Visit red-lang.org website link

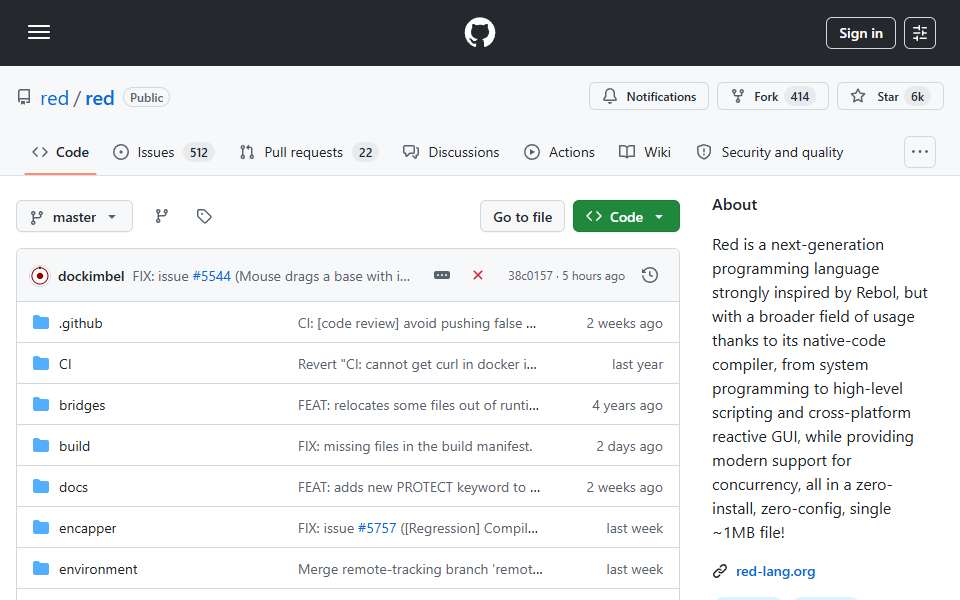775,571
